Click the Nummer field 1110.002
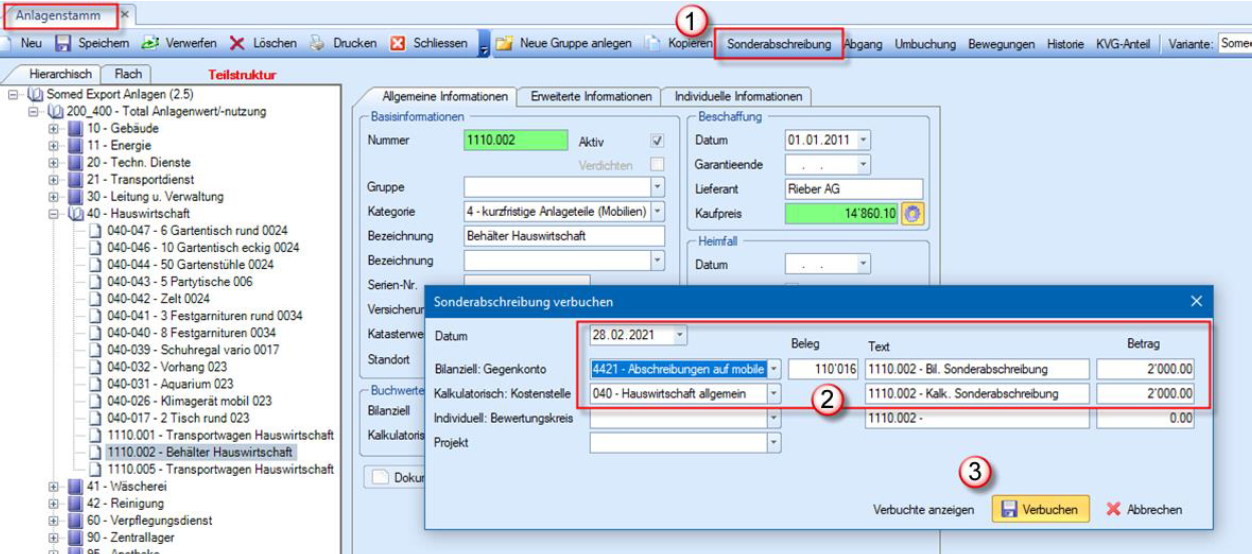Screen dimensions: 1252x554 [x=515, y=141]
